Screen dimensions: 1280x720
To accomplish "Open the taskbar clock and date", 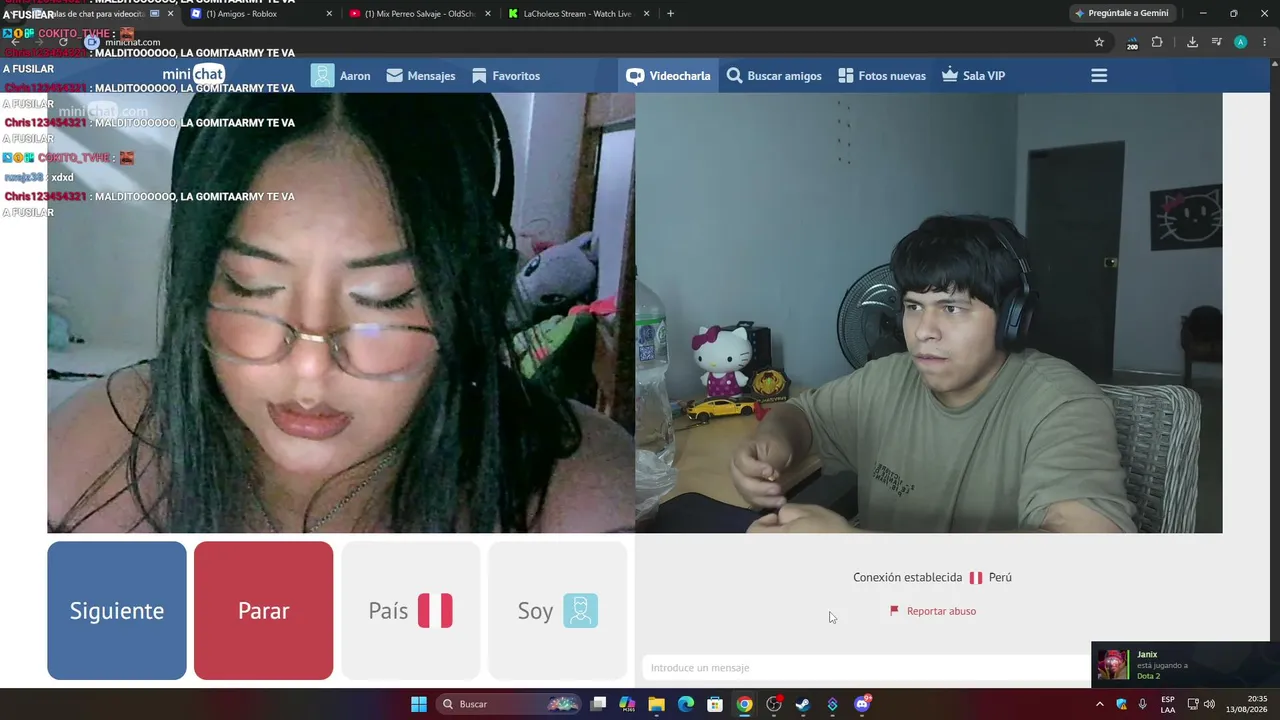I will click(1248, 704).
